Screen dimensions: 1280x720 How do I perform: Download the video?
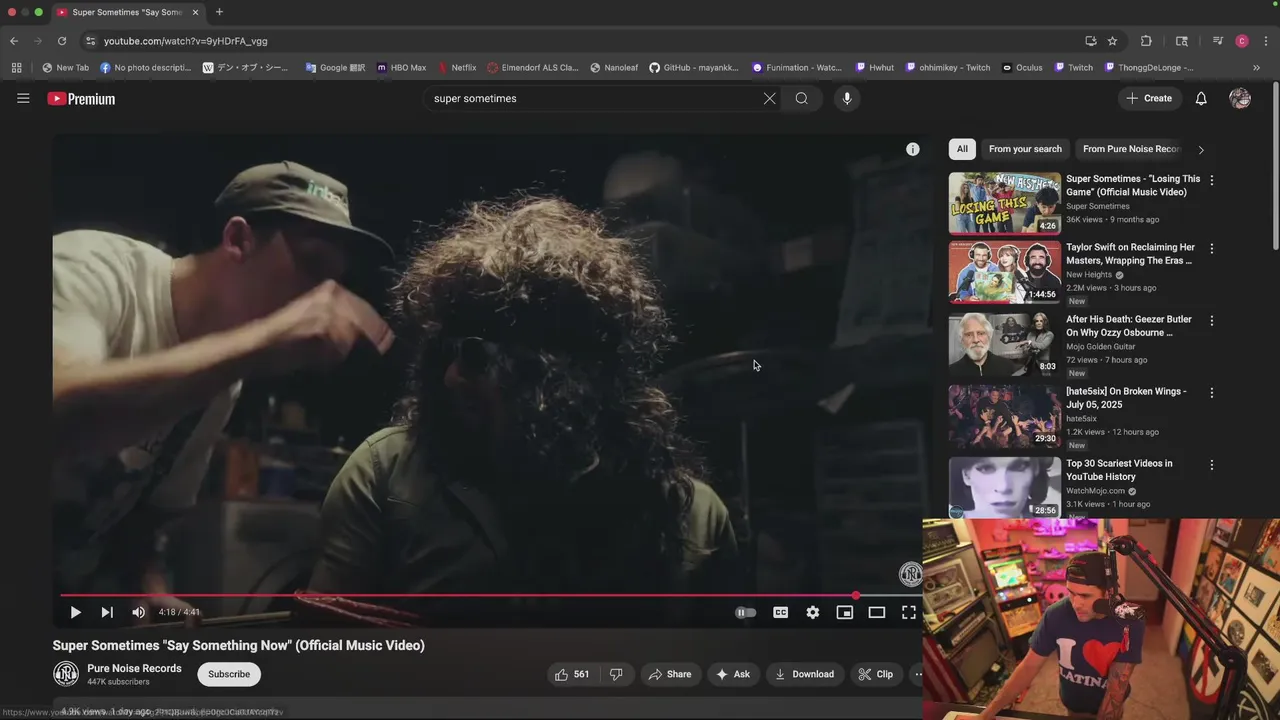pyautogui.click(x=804, y=674)
